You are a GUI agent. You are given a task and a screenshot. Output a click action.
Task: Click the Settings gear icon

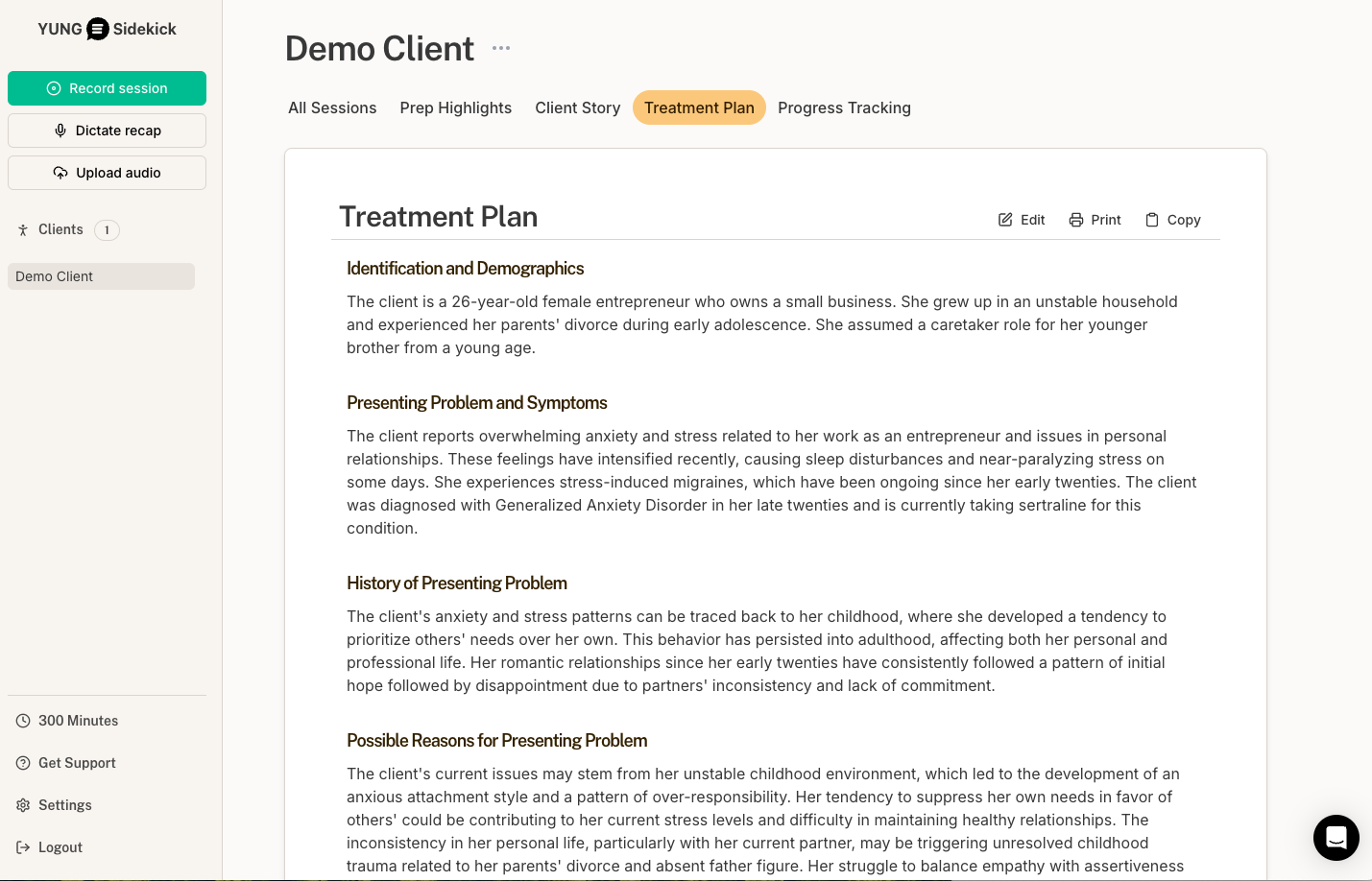tap(23, 805)
